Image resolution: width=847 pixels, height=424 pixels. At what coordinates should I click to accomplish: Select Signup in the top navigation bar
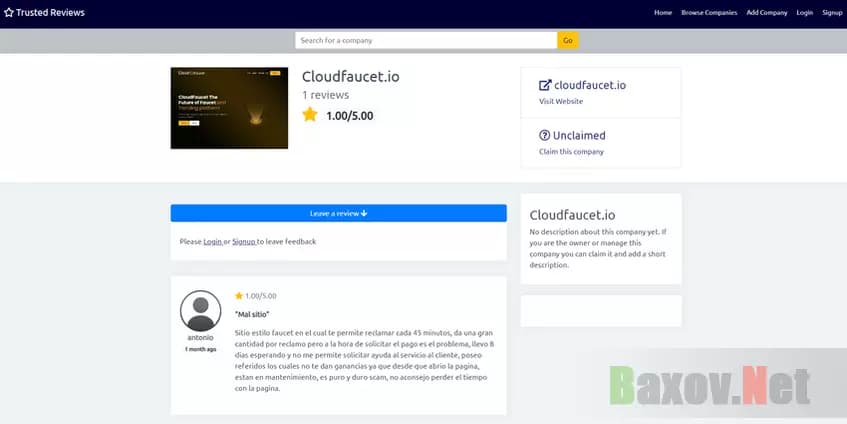tap(832, 13)
